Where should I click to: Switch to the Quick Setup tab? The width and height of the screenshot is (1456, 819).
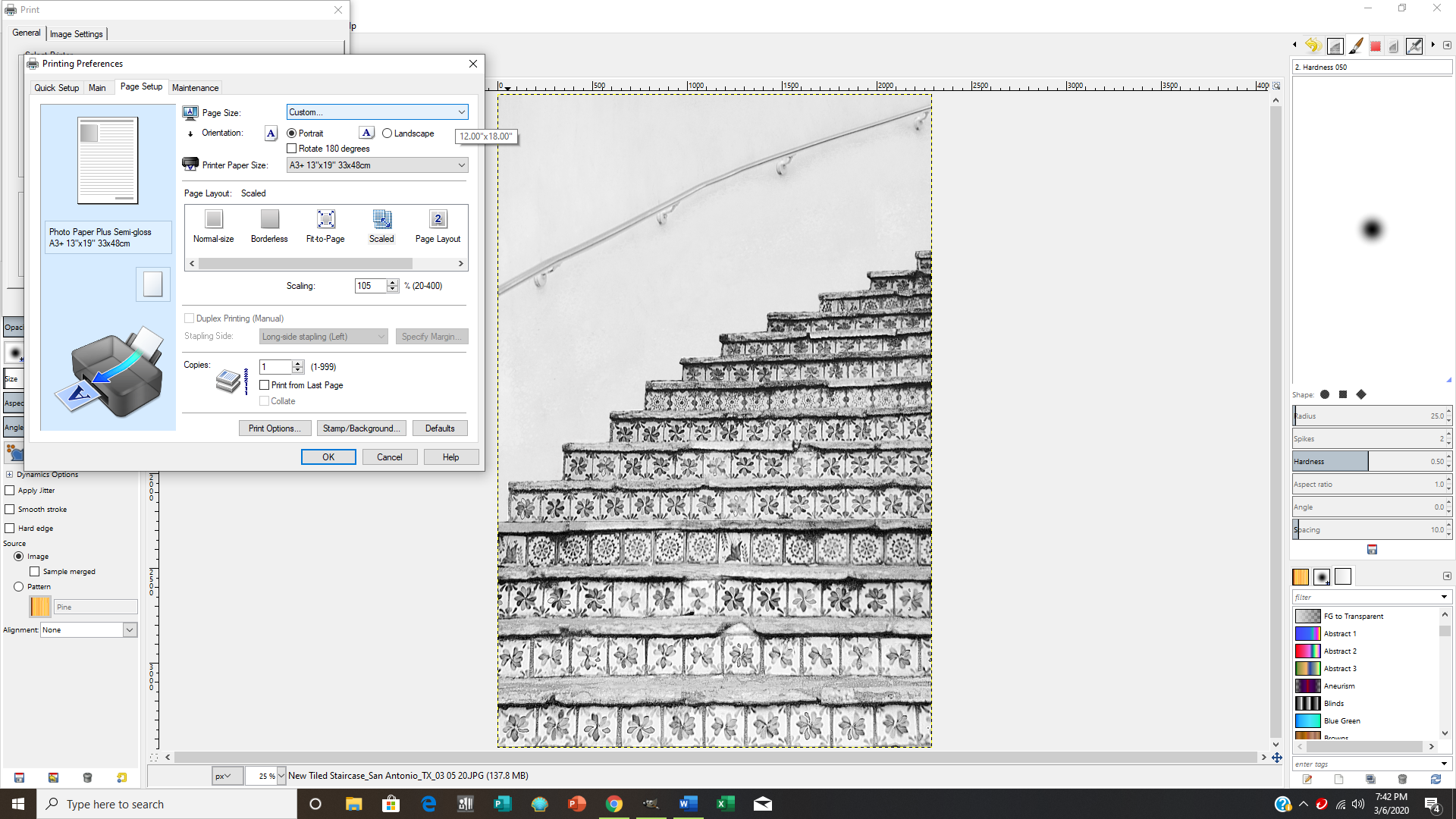(x=56, y=88)
